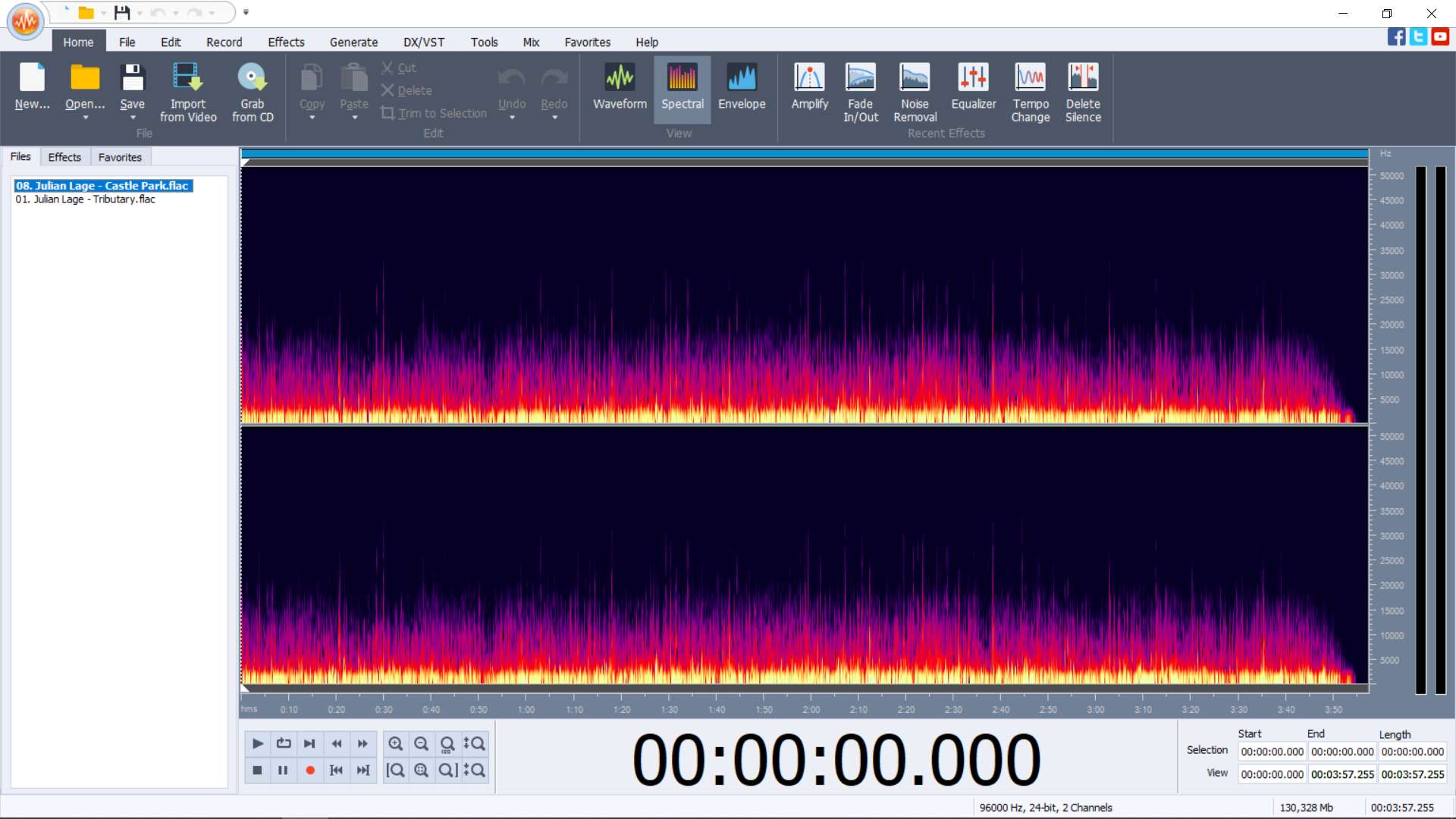Switch to the Effects side panel tab
This screenshot has height=819, width=1456.
tap(64, 157)
